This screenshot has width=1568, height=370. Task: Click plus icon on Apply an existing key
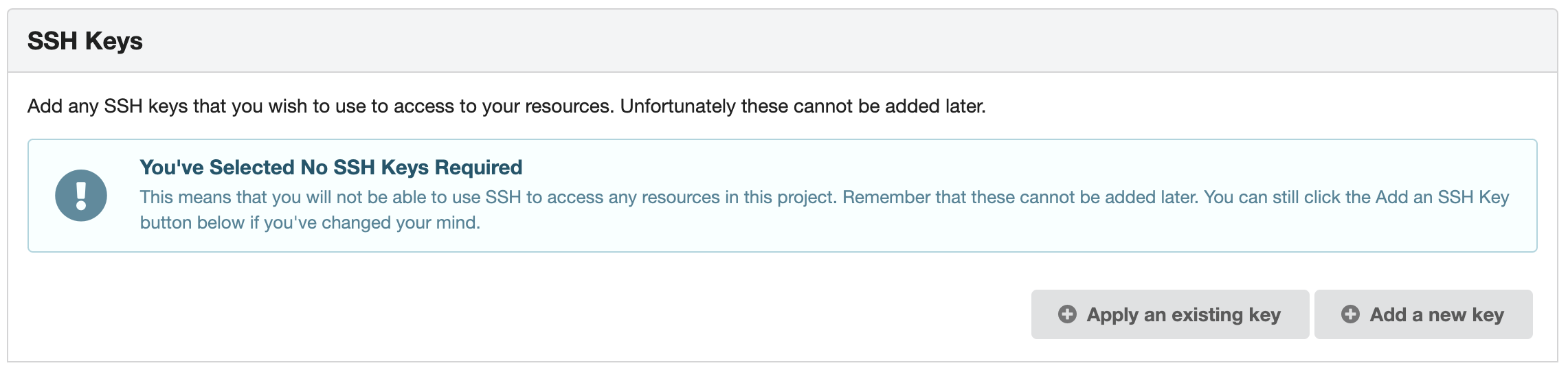(1067, 314)
